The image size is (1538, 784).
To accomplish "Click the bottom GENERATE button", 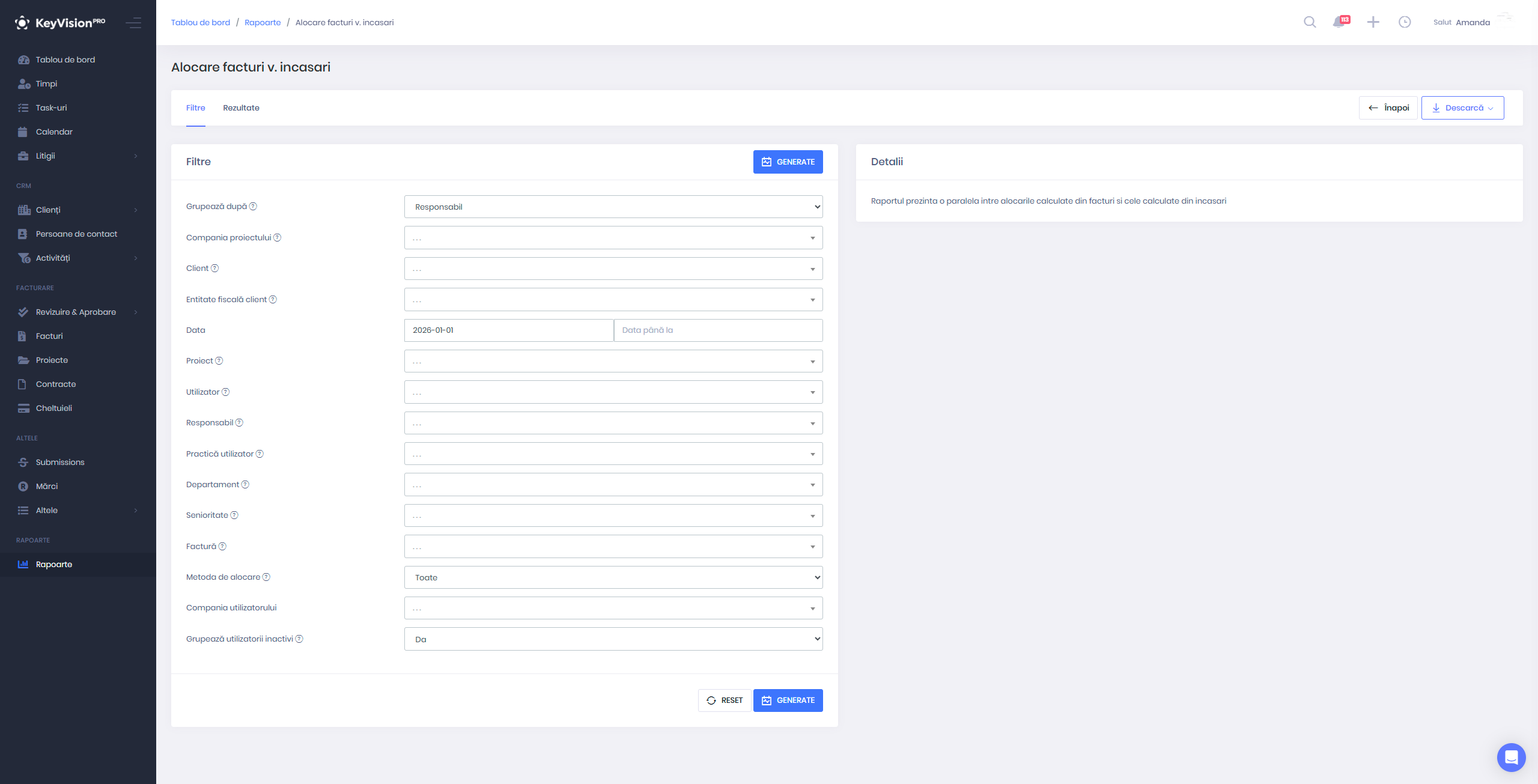I will click(788, 700).
